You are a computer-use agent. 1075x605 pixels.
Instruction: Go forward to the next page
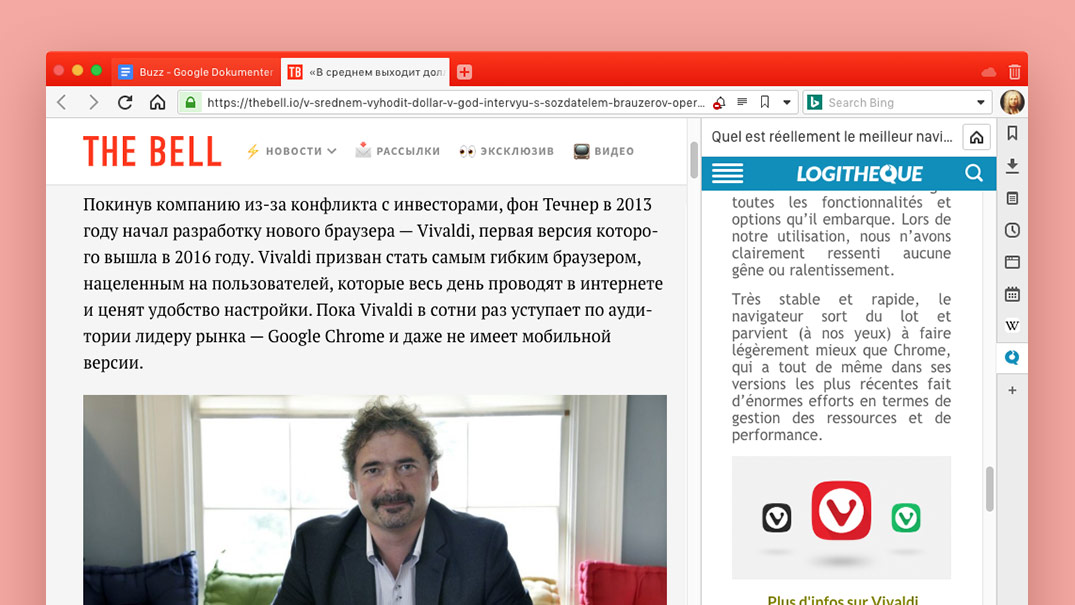pyautogui.click(x=93, y=103)
